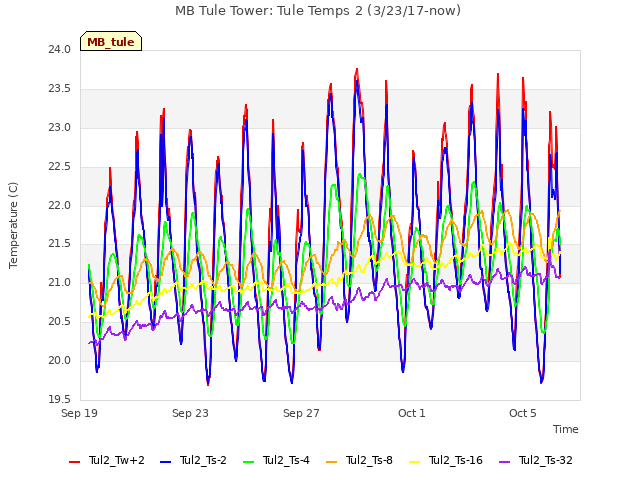Click the 23.5 y-axis tick label
Image resolution: width=640 pixels, height=480 pixels.
[60, 89]
